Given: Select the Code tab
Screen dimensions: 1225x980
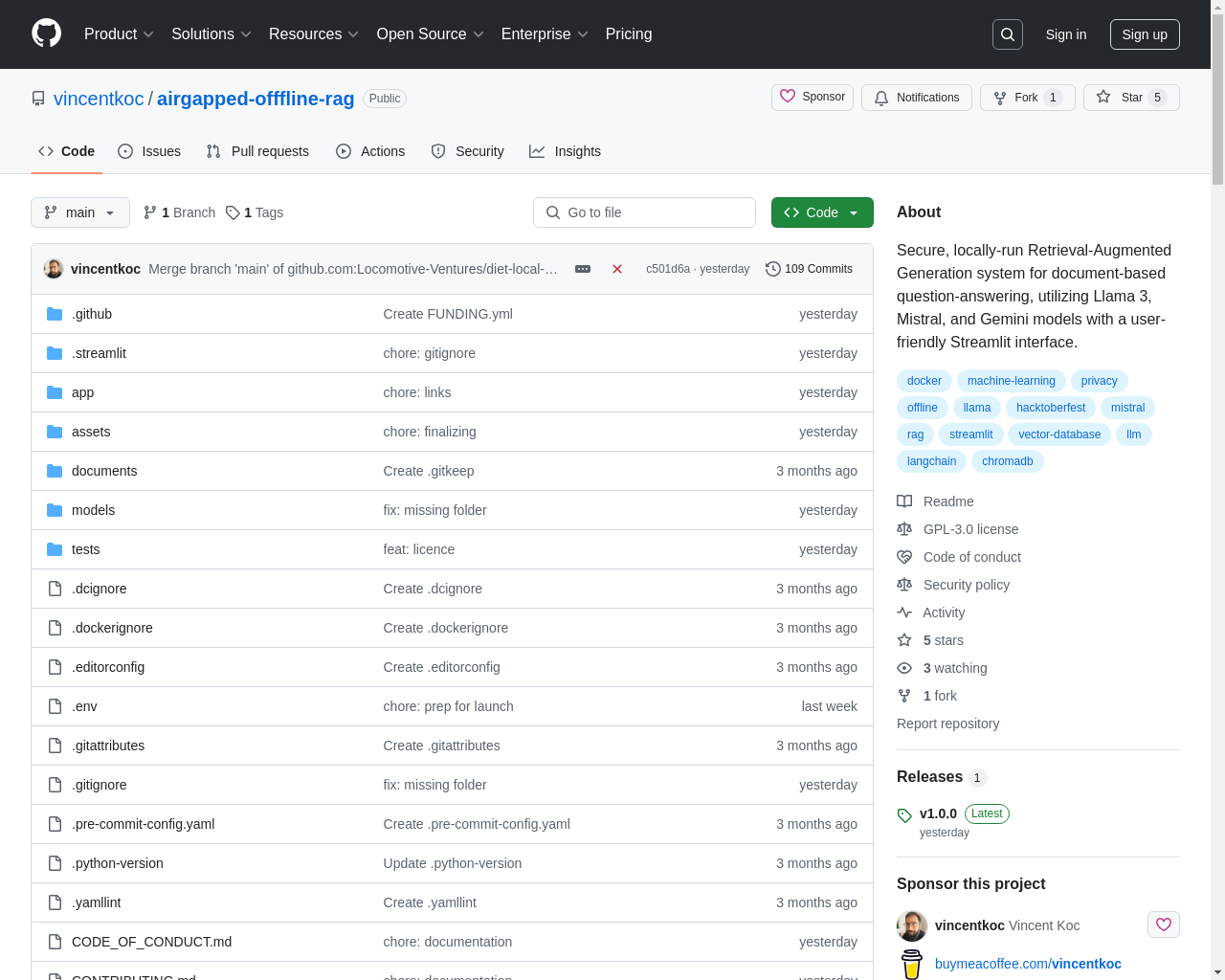Looking at the screenshot, I should click(x=67, y=151).
